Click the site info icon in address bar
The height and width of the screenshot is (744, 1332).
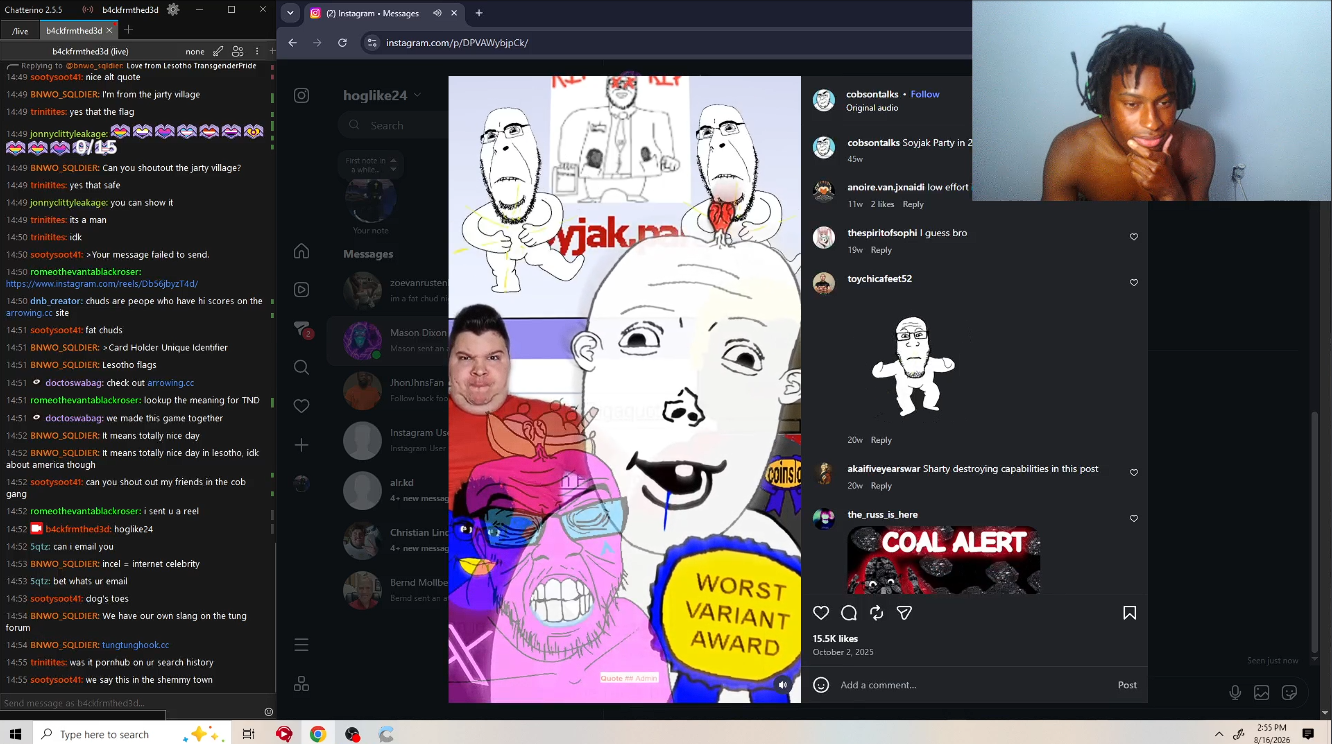click(372, 43)
